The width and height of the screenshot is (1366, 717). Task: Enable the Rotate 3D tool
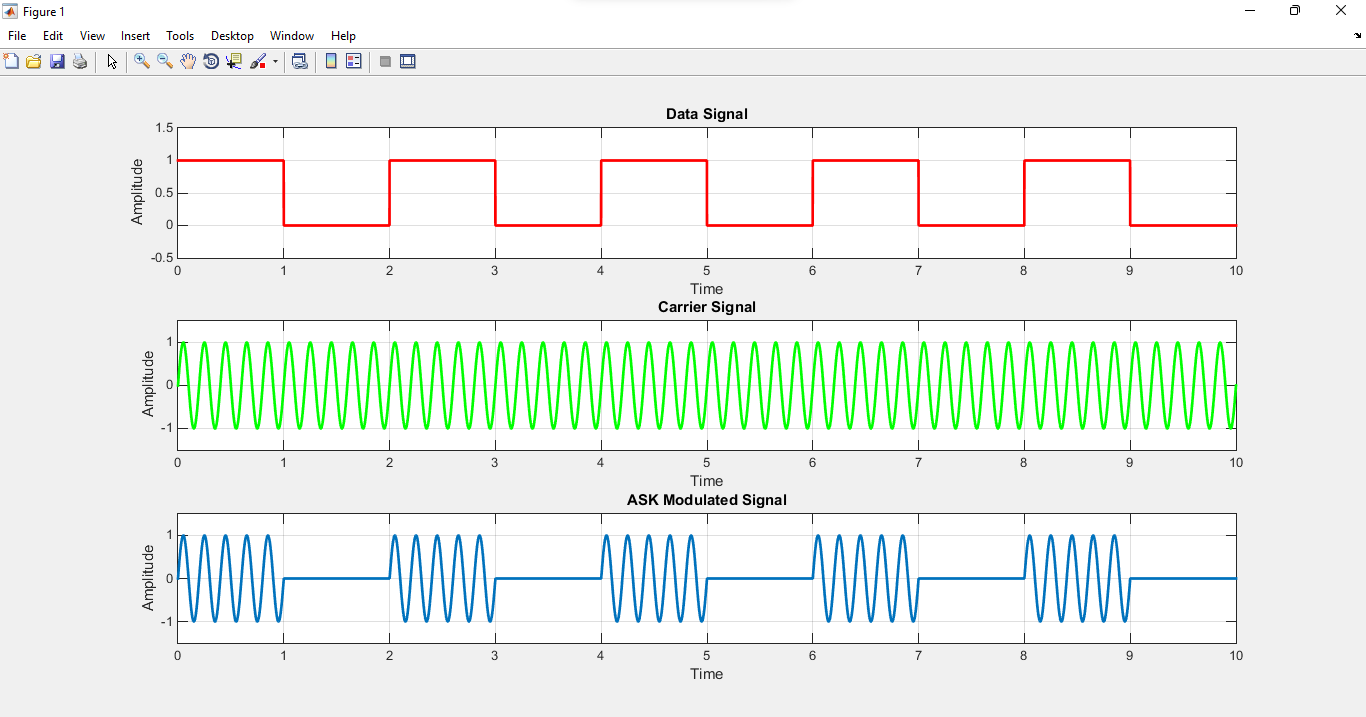tap(211, 62)
